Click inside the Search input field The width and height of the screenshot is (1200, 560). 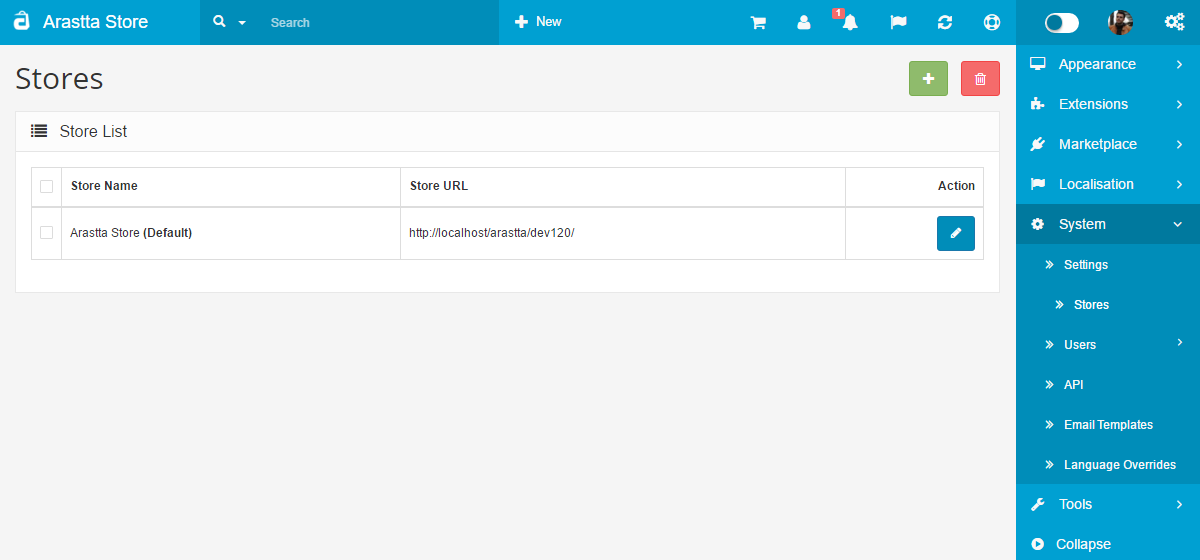(380, 22)
